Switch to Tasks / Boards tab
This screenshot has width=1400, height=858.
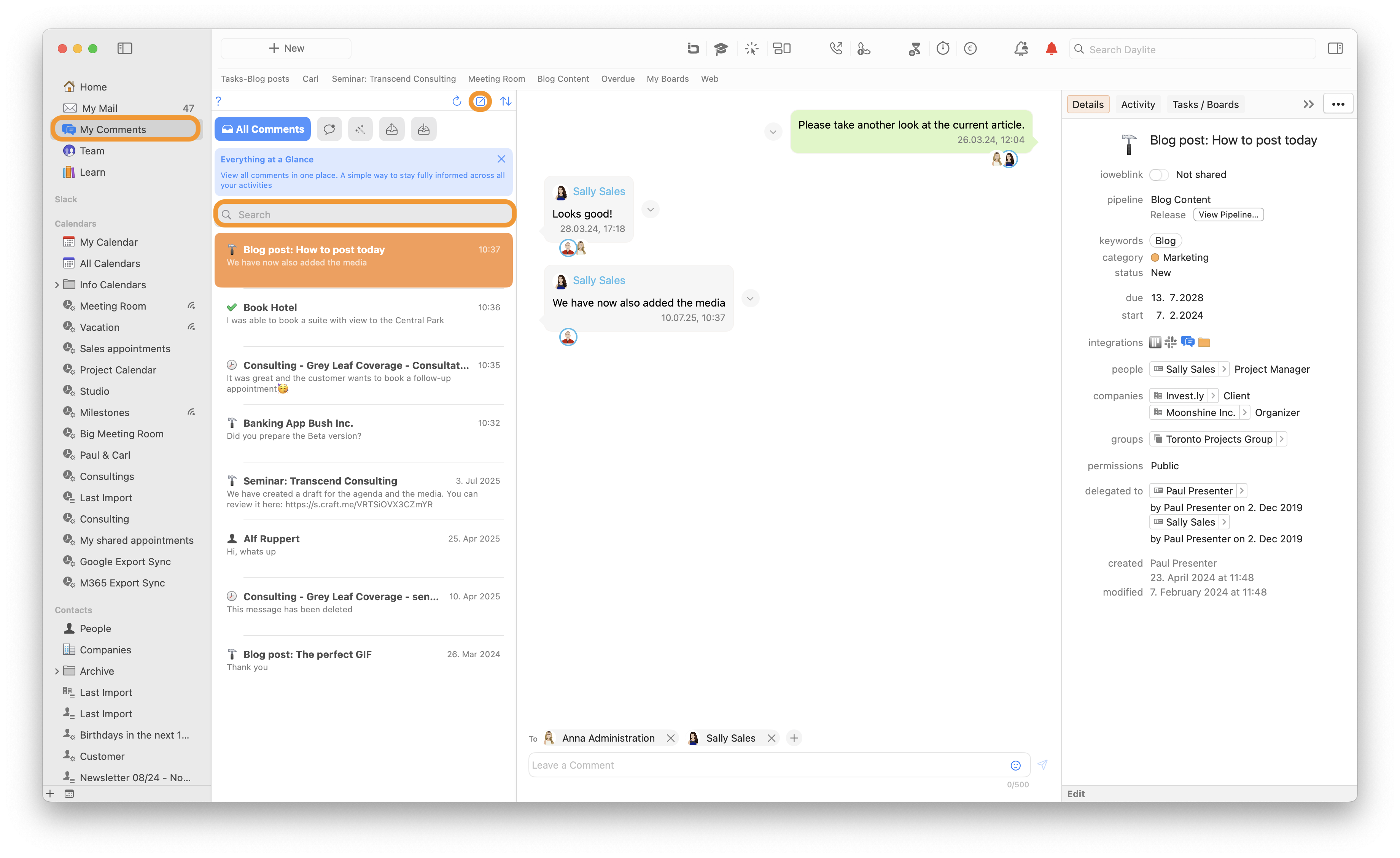click(1205, 105)
